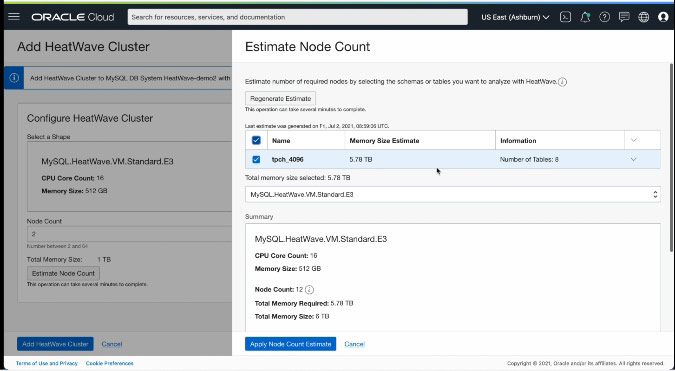
Task: Click the info icon after the HeatWave description
Action: tap(562, 82)
